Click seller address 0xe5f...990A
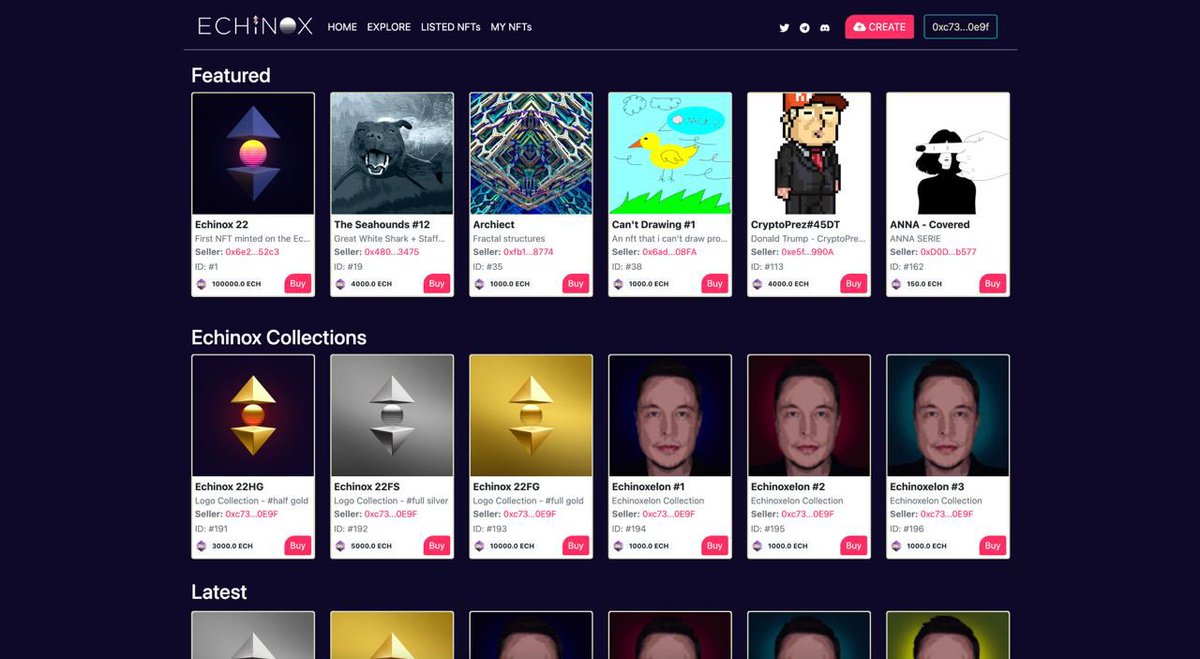1200x659 pixels. pos(807,252)
